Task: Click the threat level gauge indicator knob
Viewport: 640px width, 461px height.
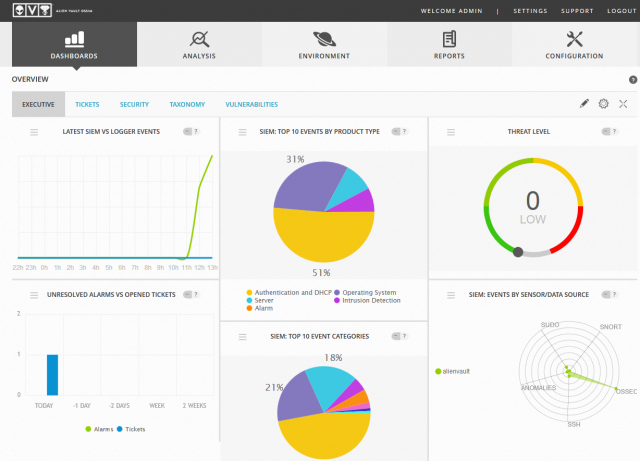Action: (517, 252)
